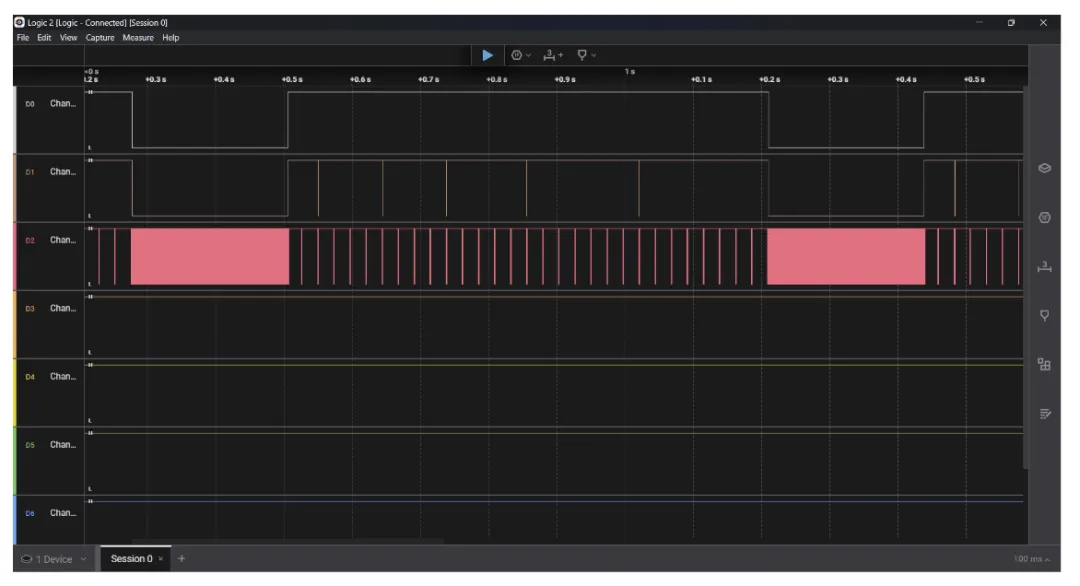Click the vertical scrollbar beside the waveforms
The height and width of the screenshot is (586, 1080).
[1026, 279]
